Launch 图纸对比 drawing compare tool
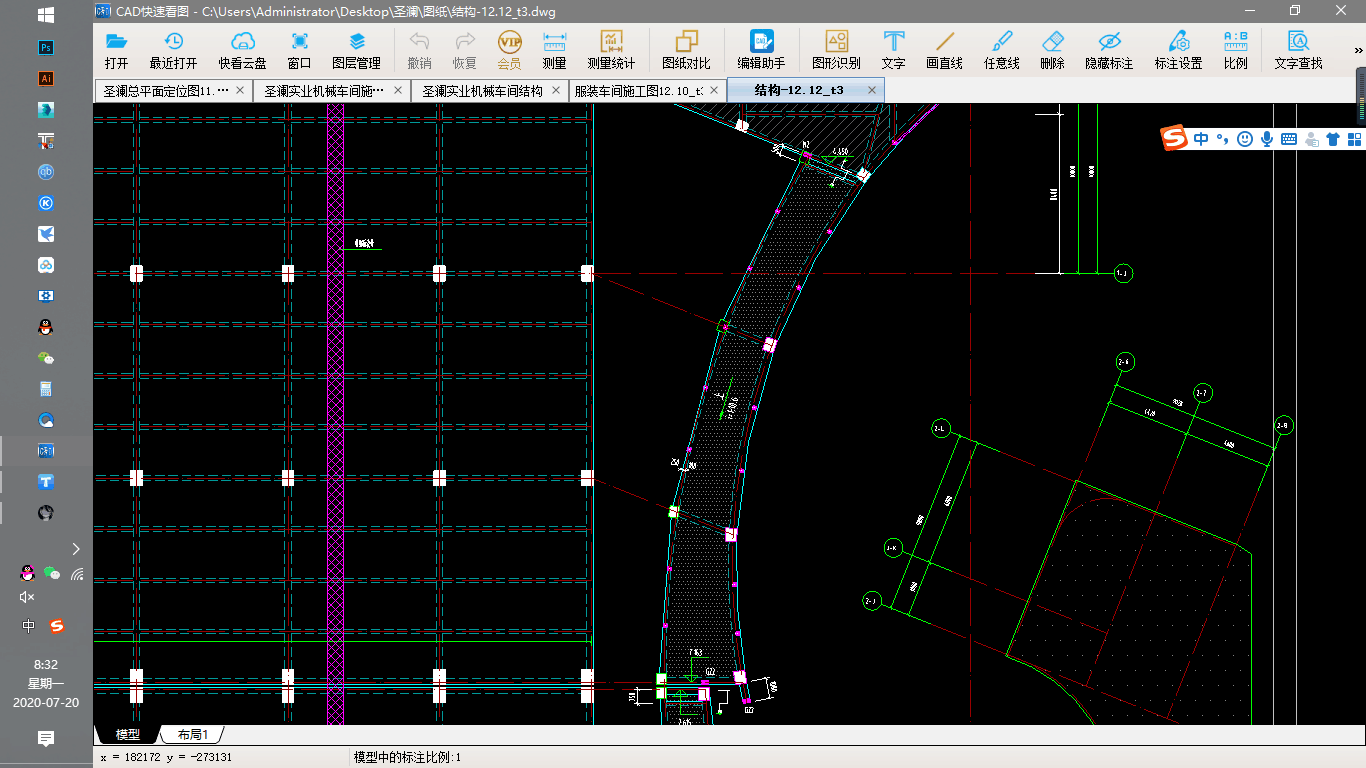 686,49
